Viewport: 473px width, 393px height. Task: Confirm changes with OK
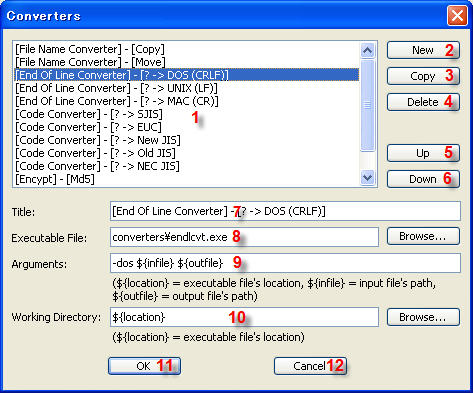144,366
